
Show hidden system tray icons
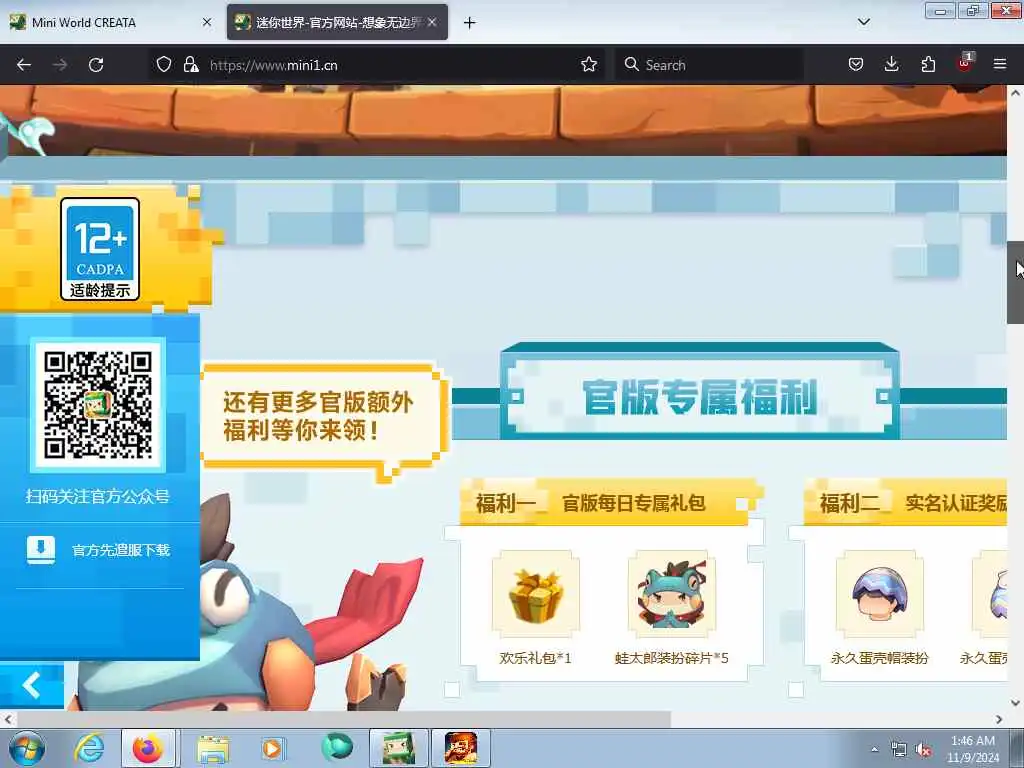pos(874,750)
